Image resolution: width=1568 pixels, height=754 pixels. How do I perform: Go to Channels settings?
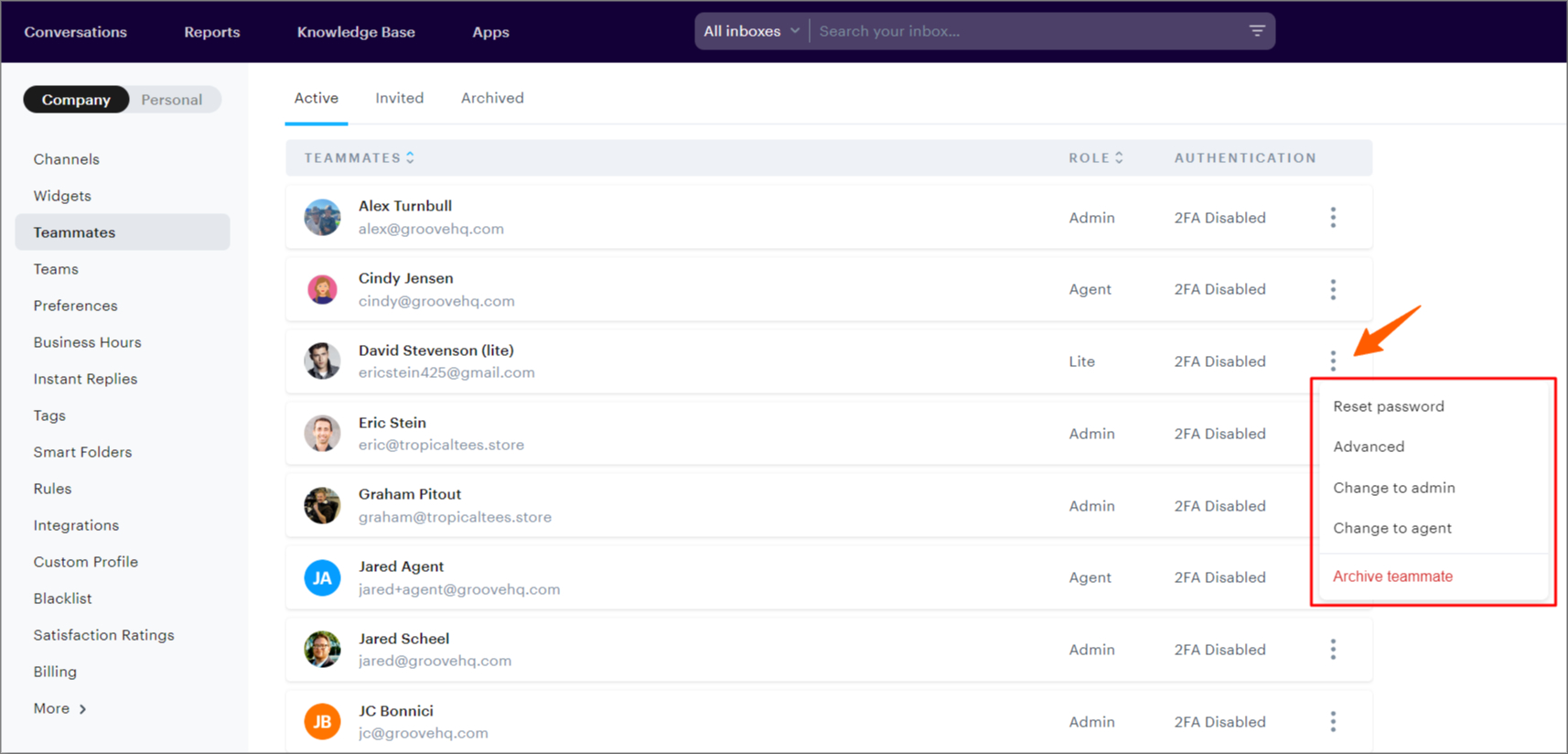[67, 159]
